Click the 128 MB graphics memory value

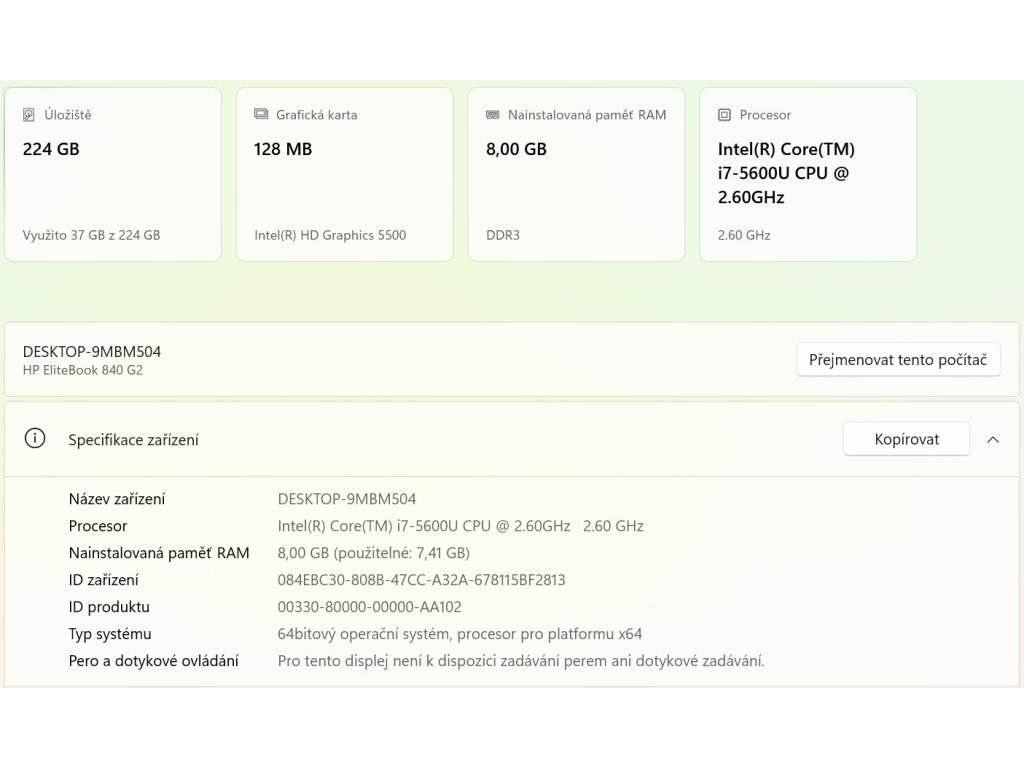pyautogui.click(x=283, y=149)
